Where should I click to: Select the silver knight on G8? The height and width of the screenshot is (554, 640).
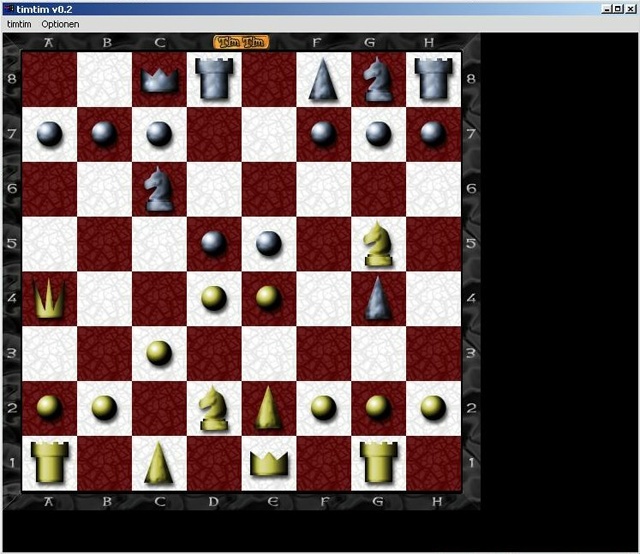(x=378, y=79)
